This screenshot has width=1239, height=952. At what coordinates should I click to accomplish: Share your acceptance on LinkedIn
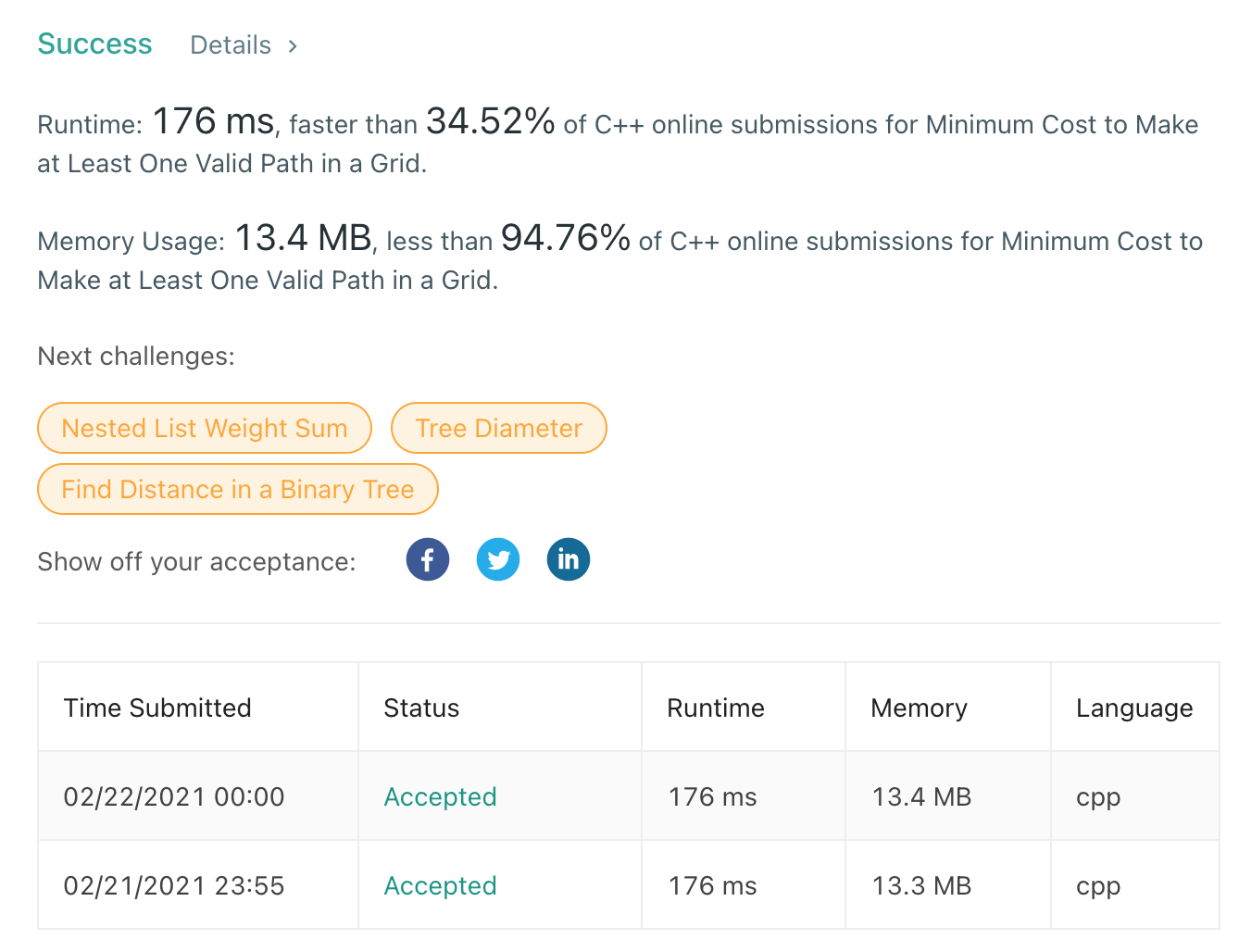point(569,559)
